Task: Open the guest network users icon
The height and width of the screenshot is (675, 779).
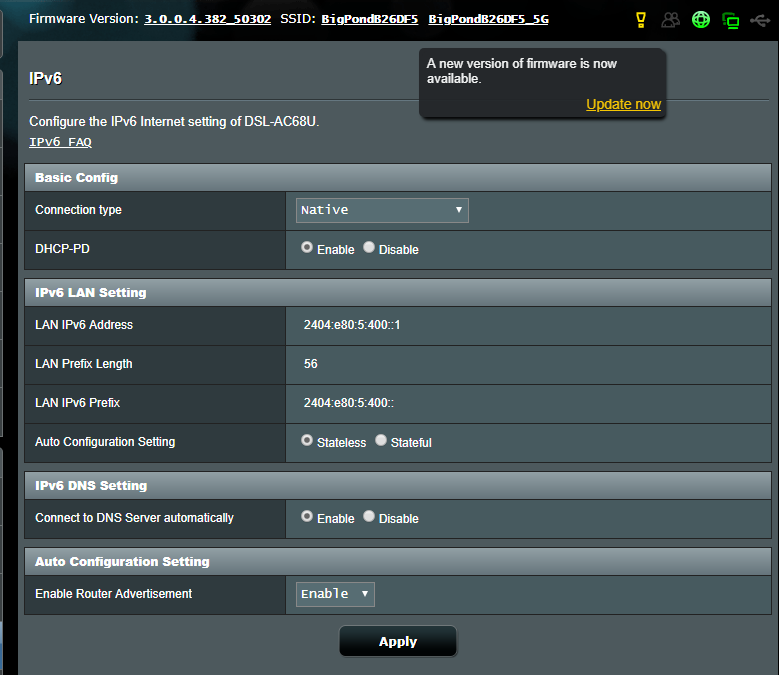Action: point(670,19)
